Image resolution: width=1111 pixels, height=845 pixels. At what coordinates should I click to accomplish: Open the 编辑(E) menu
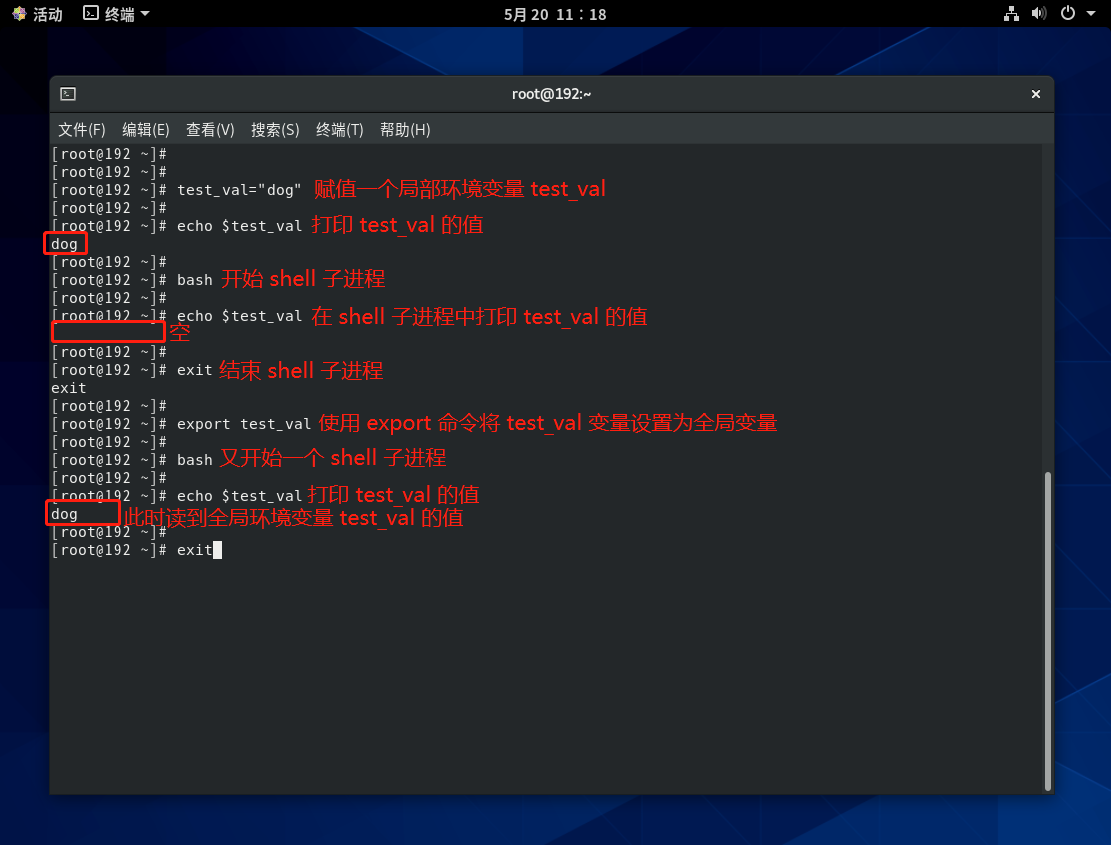click(x=146, y=130)
